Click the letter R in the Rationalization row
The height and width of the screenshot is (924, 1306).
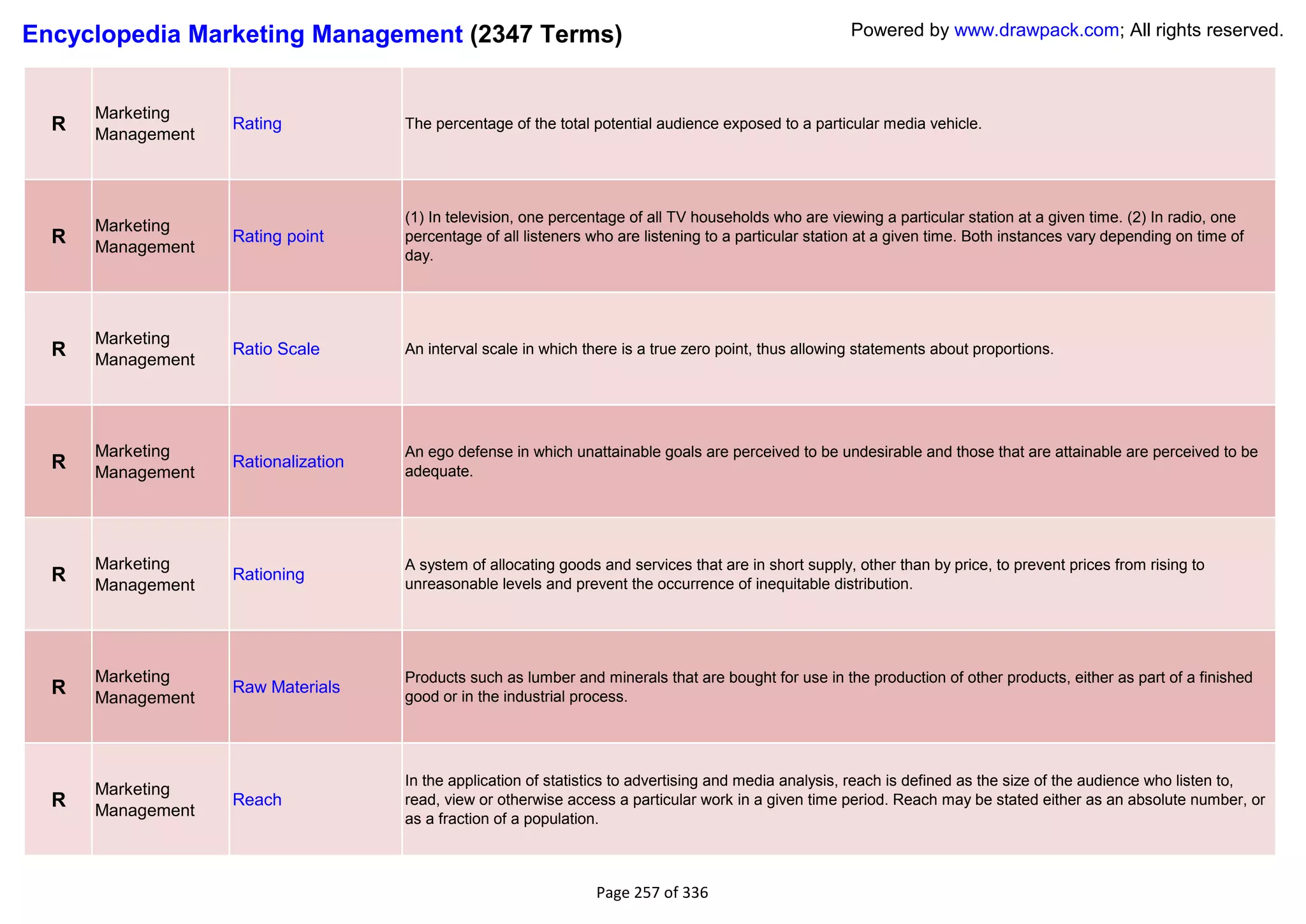(x=59, y=462)
